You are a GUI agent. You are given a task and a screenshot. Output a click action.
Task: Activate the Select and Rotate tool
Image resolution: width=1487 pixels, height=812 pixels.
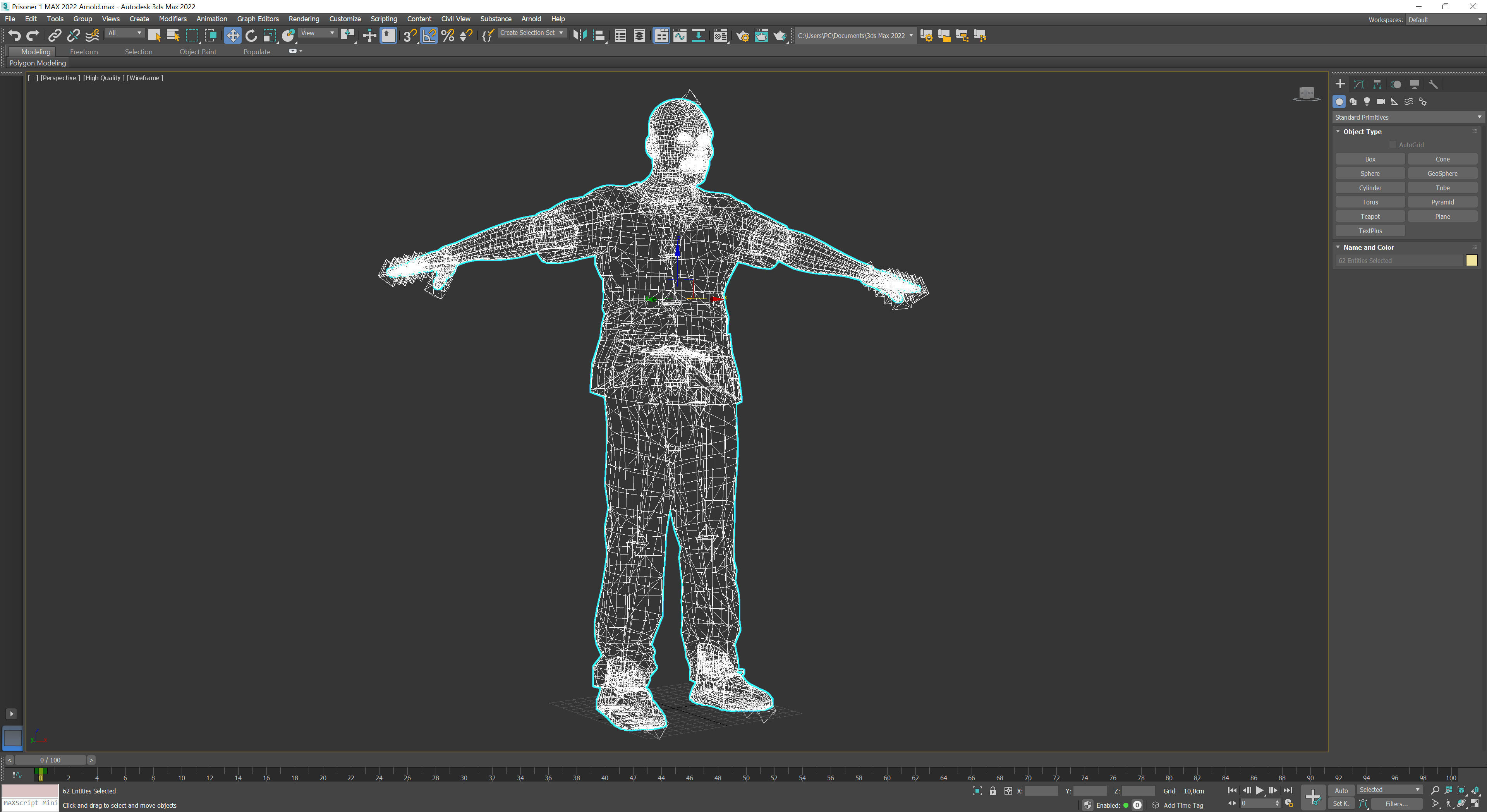point(251,36)
